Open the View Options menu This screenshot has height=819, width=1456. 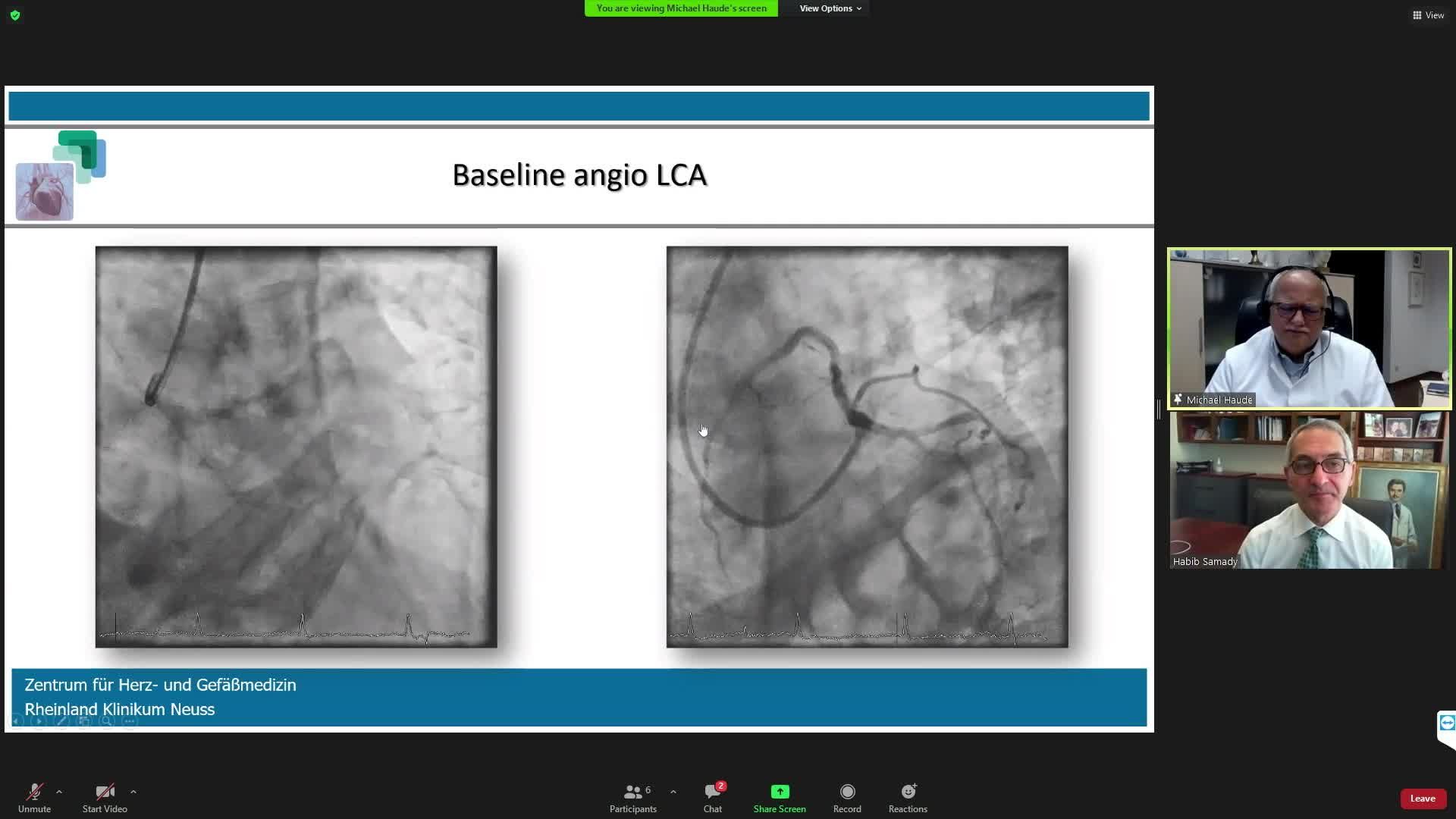tap(830, 8)
